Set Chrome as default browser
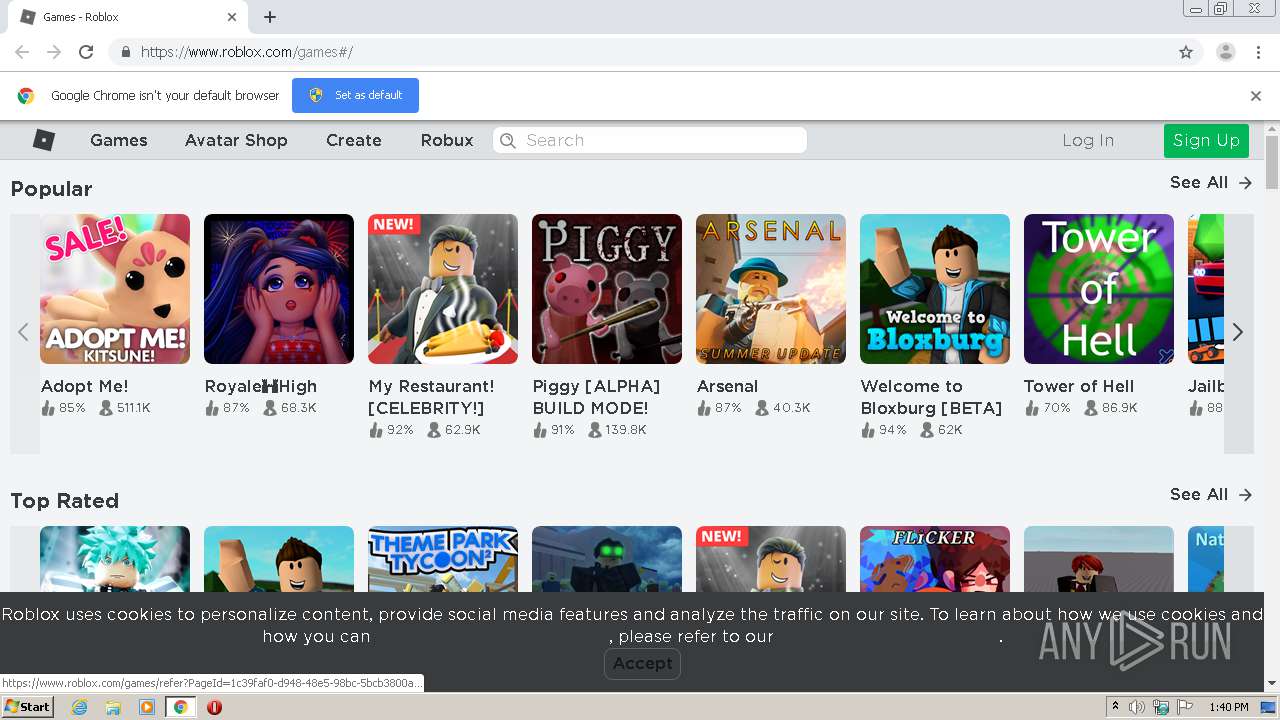 pos(355,95)
